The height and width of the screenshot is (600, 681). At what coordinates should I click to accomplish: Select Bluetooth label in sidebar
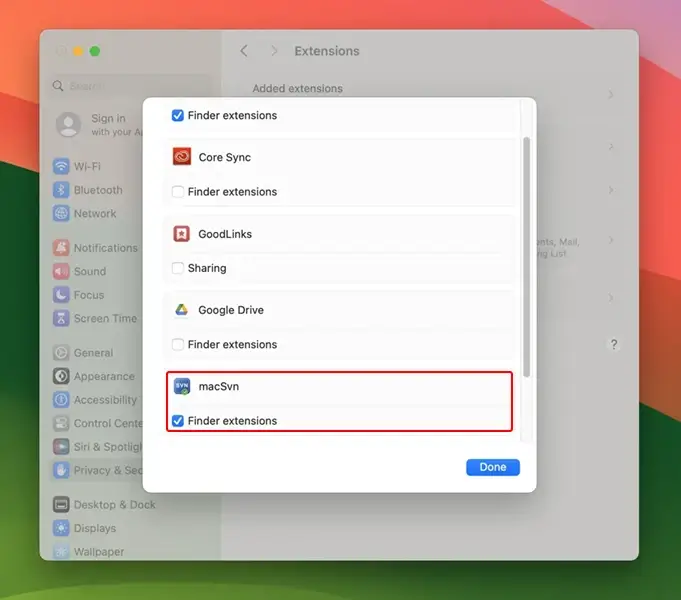tap(98, 190)
